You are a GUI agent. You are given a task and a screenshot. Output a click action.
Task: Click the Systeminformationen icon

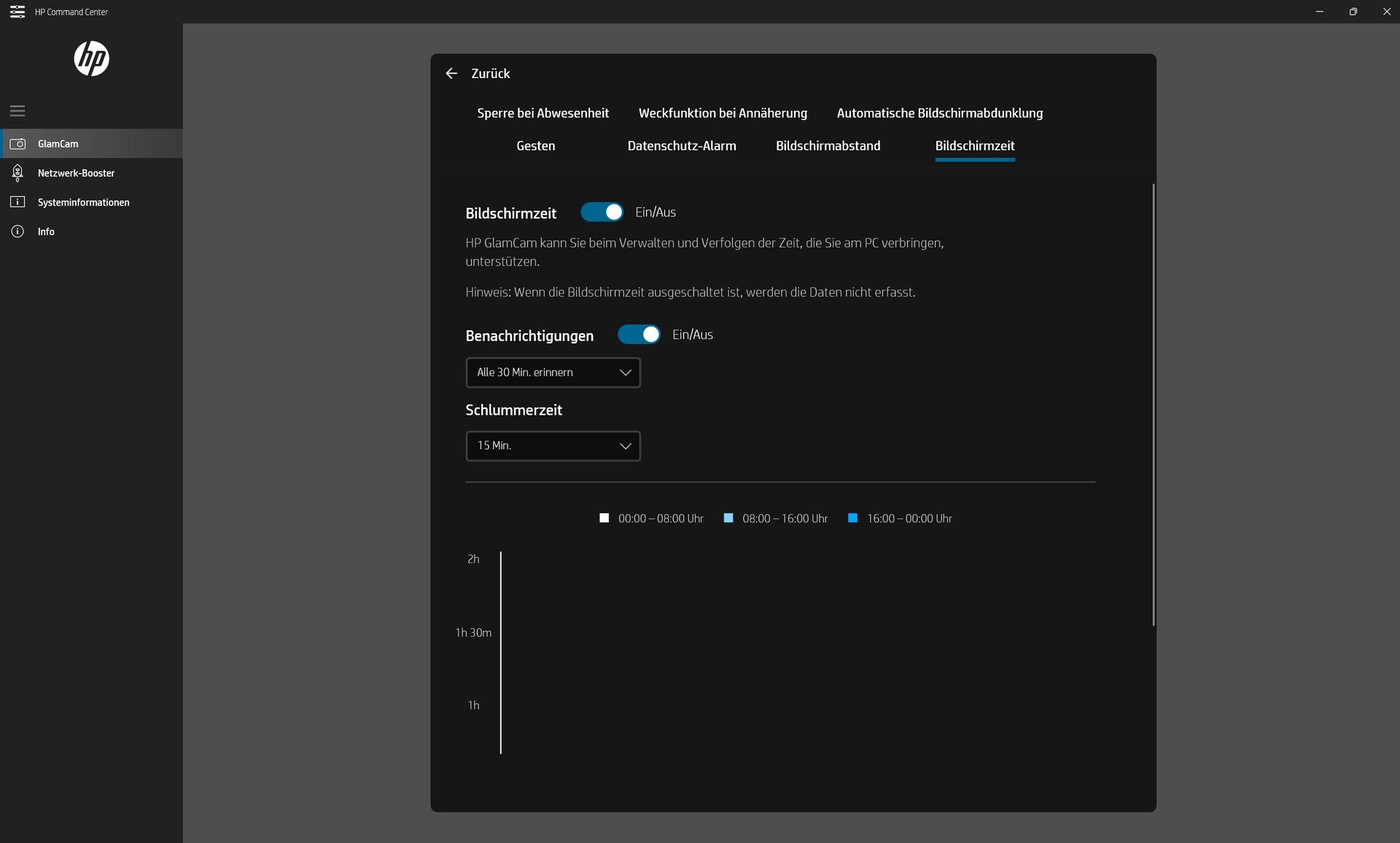(17, 202)
